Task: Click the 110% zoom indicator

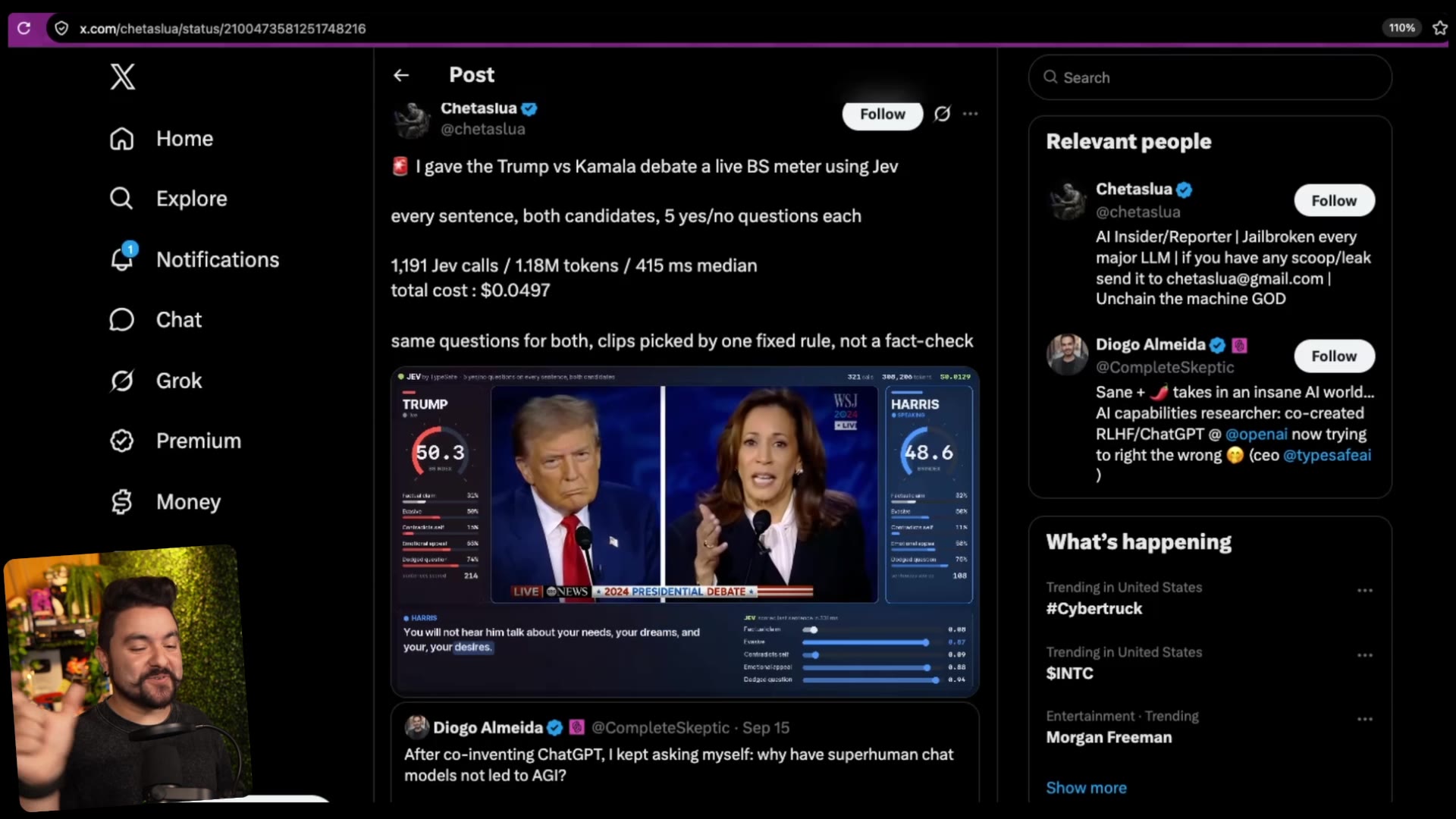Action: [1401, 28]
